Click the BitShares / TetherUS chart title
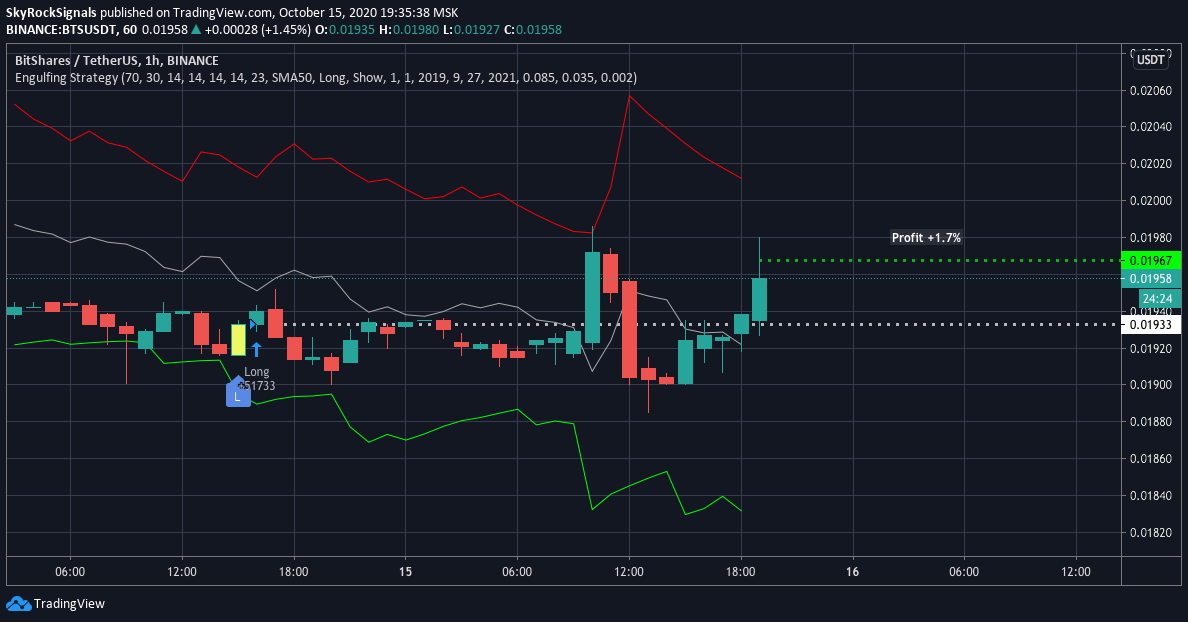 point(117,61)
